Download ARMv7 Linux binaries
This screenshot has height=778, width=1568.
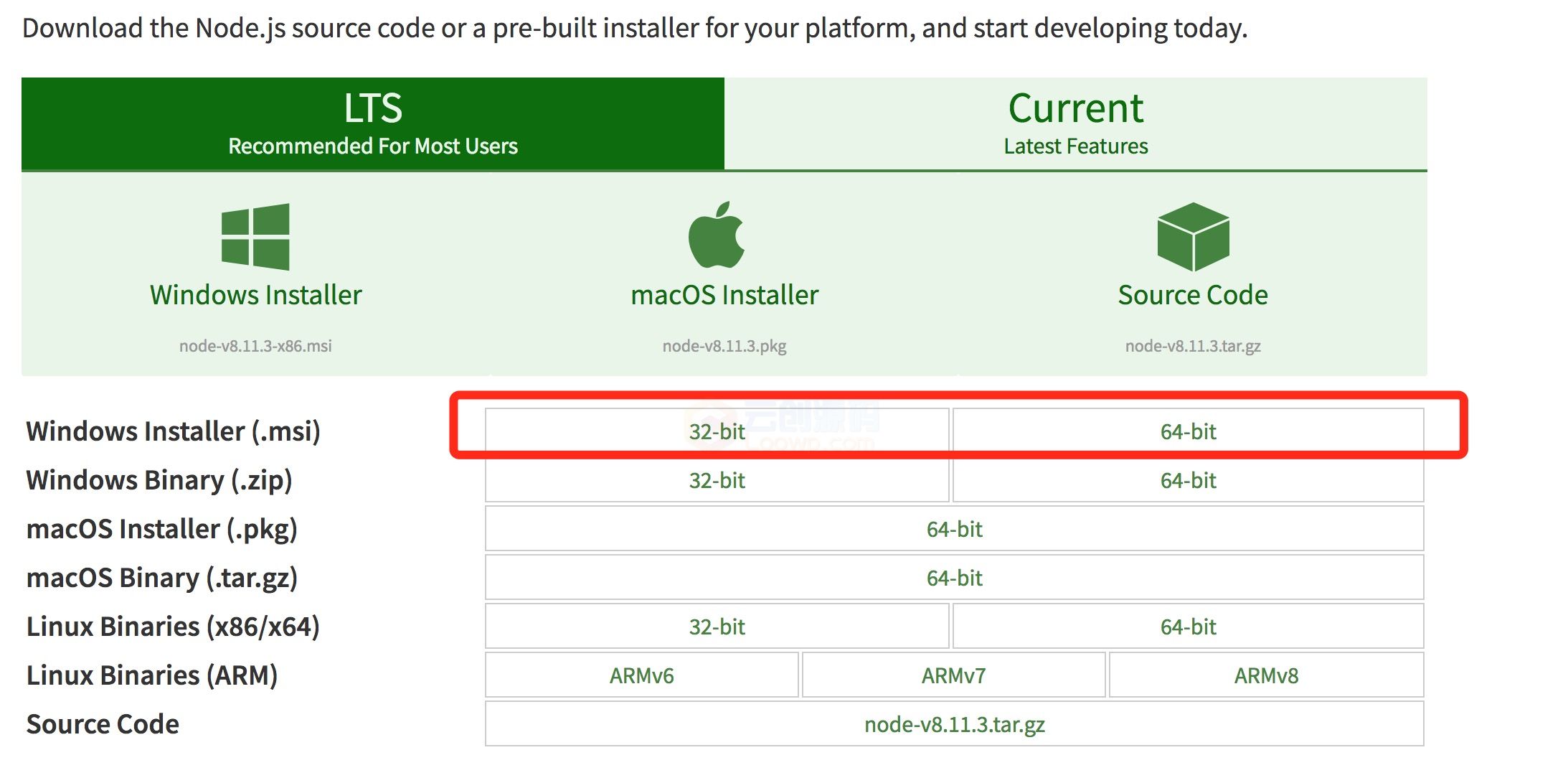[954, 675]
